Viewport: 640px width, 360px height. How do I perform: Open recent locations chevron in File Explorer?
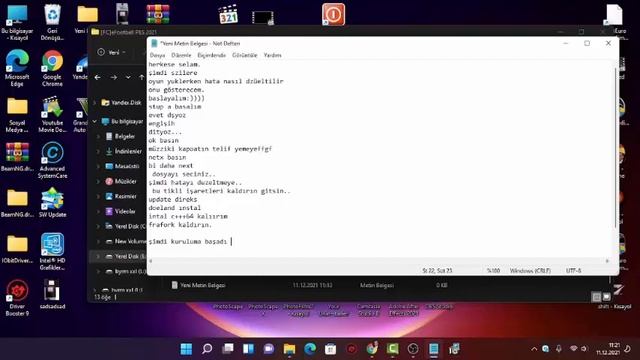pyautogui.click(x=128, y=77)
